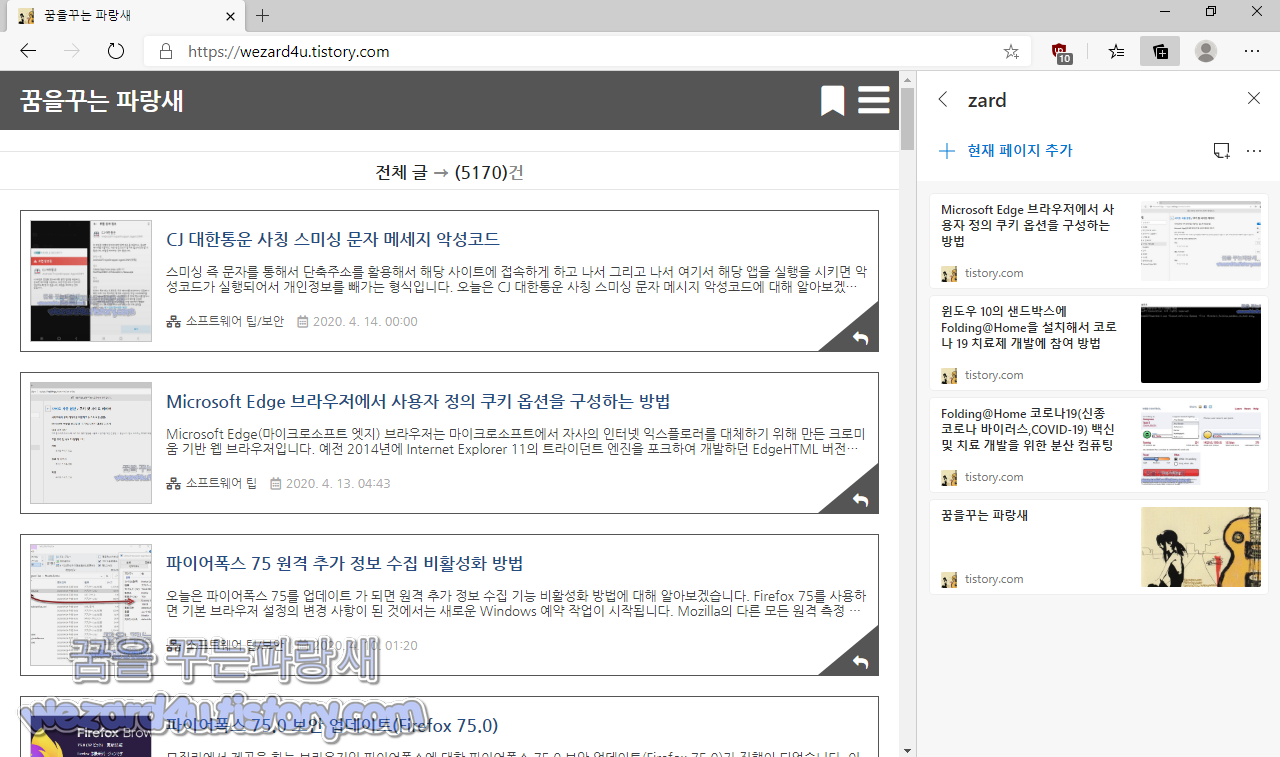Click the zard collection title
The image size is (1280, 757).
coord(987,100)
